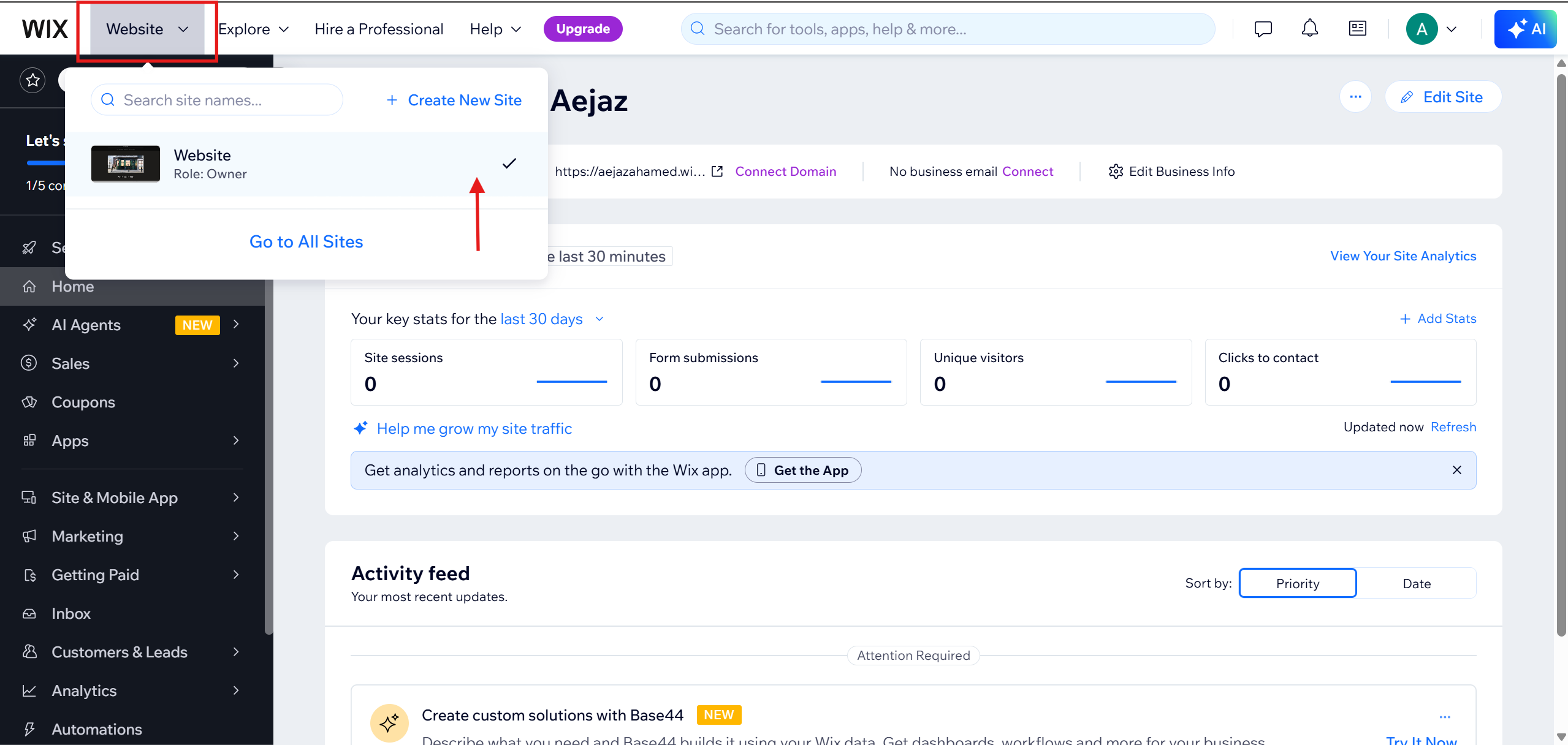
Task: Expand the Help menu
Action: click(495, 29)
